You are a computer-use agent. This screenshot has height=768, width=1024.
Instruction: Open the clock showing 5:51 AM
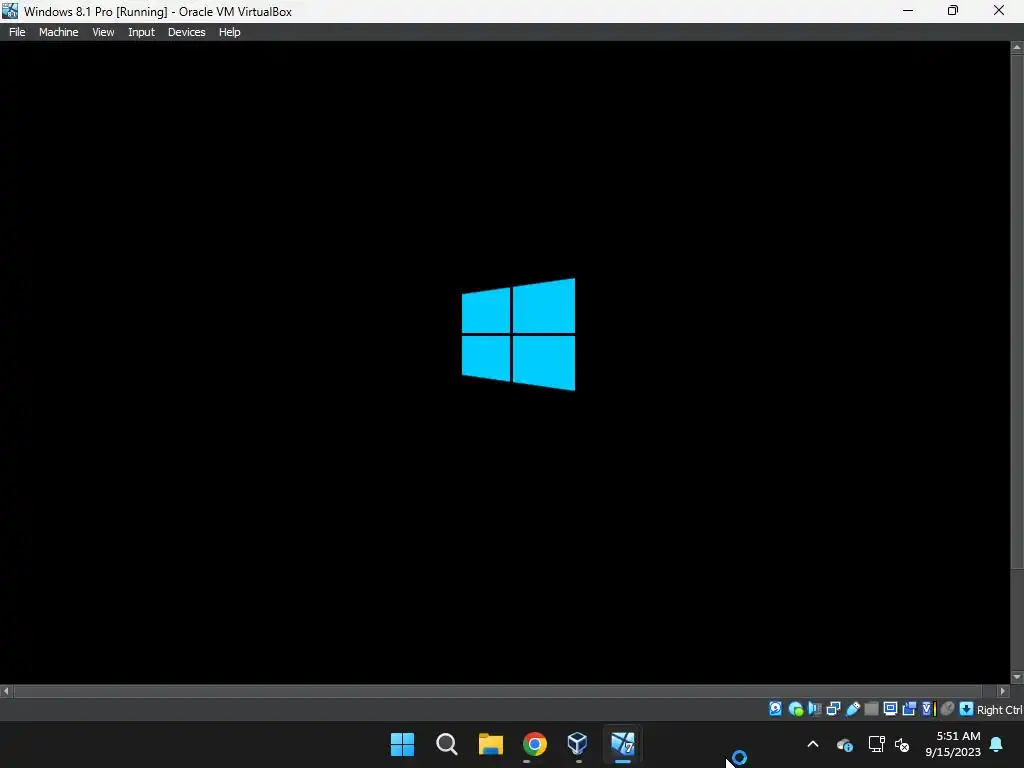pyautogui.click(x=953, y=744)
